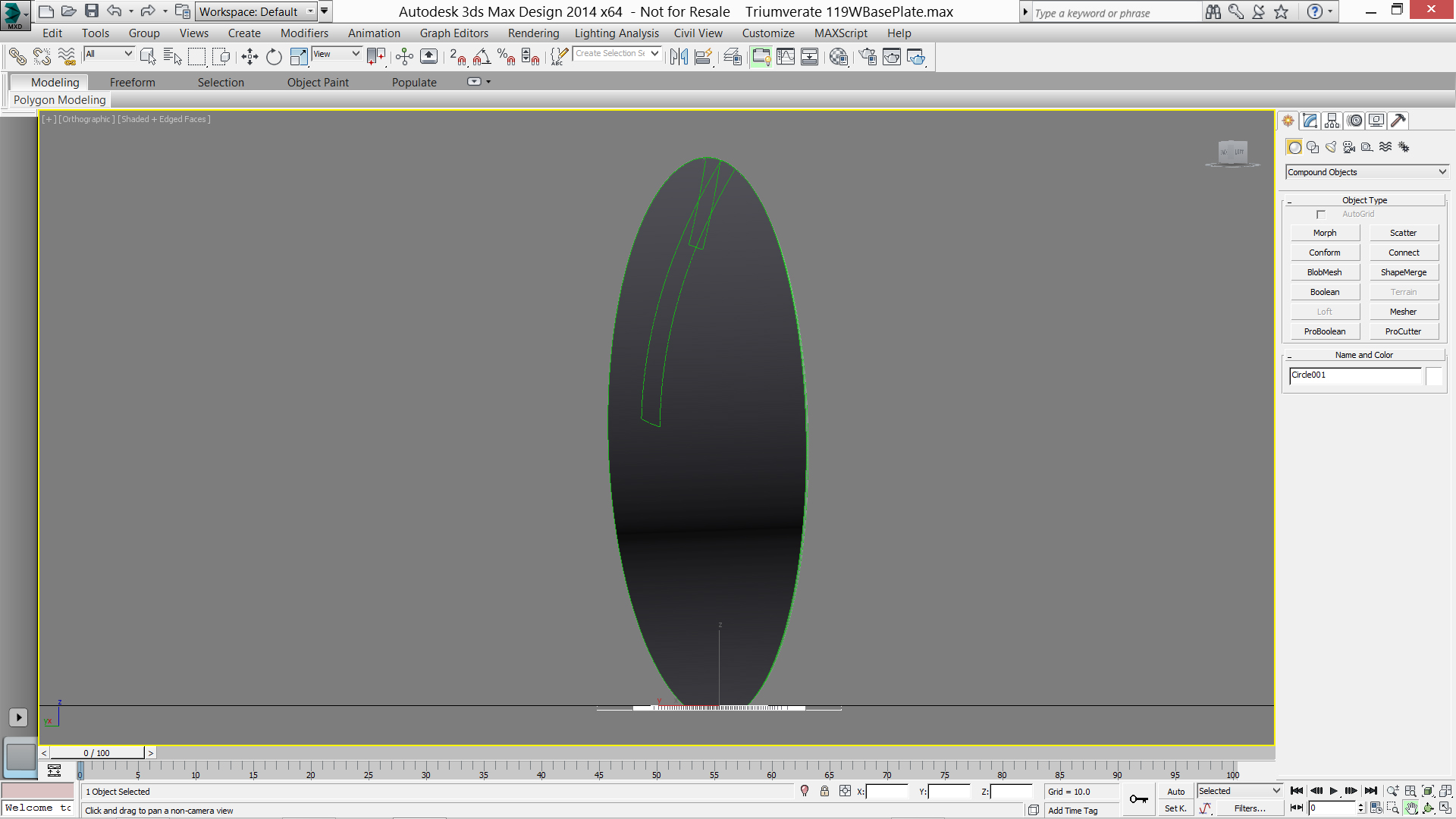Click the ProCutter button
Viewport: 1456px width, 819px height.
click(x=1404, y=331)
